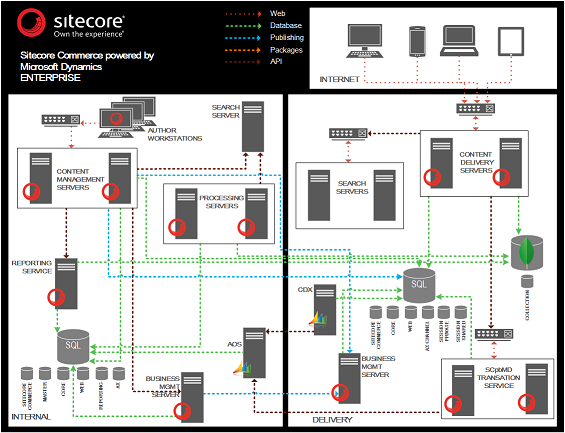Click the Database legend label
Image resolution: width=565 pixels, height=433 pixels.
[x=286, y=26]
